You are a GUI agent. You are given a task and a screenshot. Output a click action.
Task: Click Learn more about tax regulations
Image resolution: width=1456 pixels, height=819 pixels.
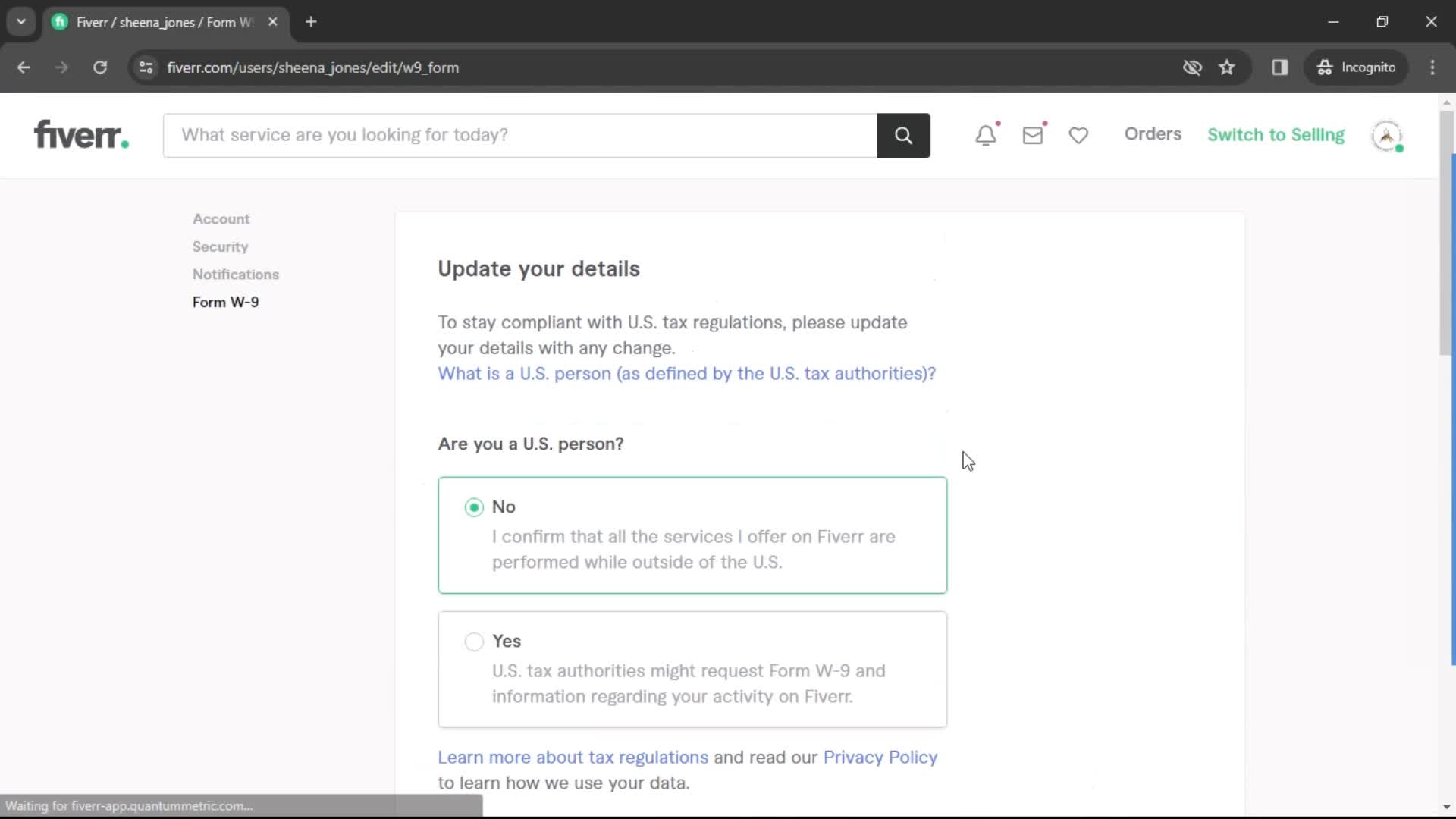click(x=573, y=757)
